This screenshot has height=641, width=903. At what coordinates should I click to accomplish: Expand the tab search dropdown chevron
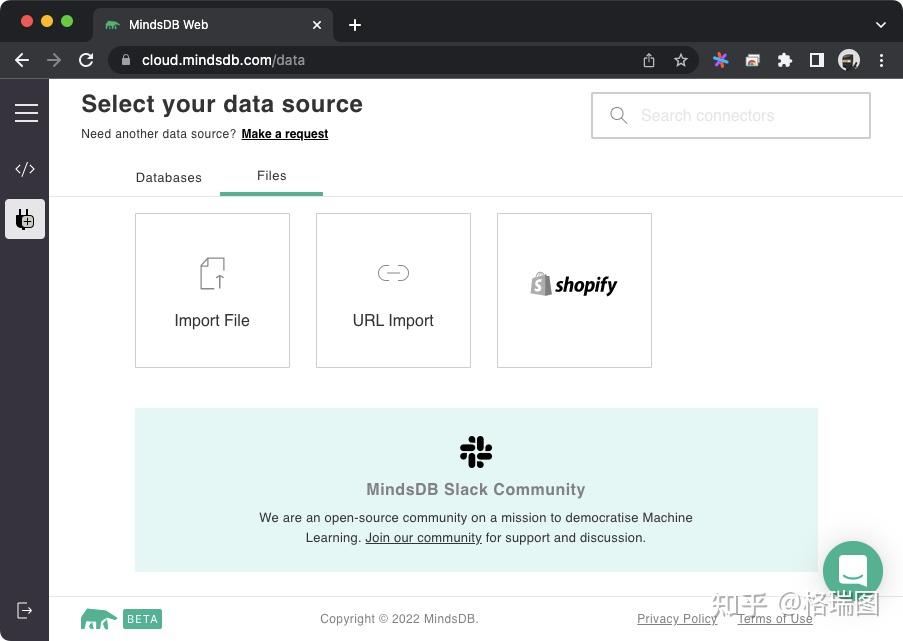pyautogui.click(x=880, y=24)
